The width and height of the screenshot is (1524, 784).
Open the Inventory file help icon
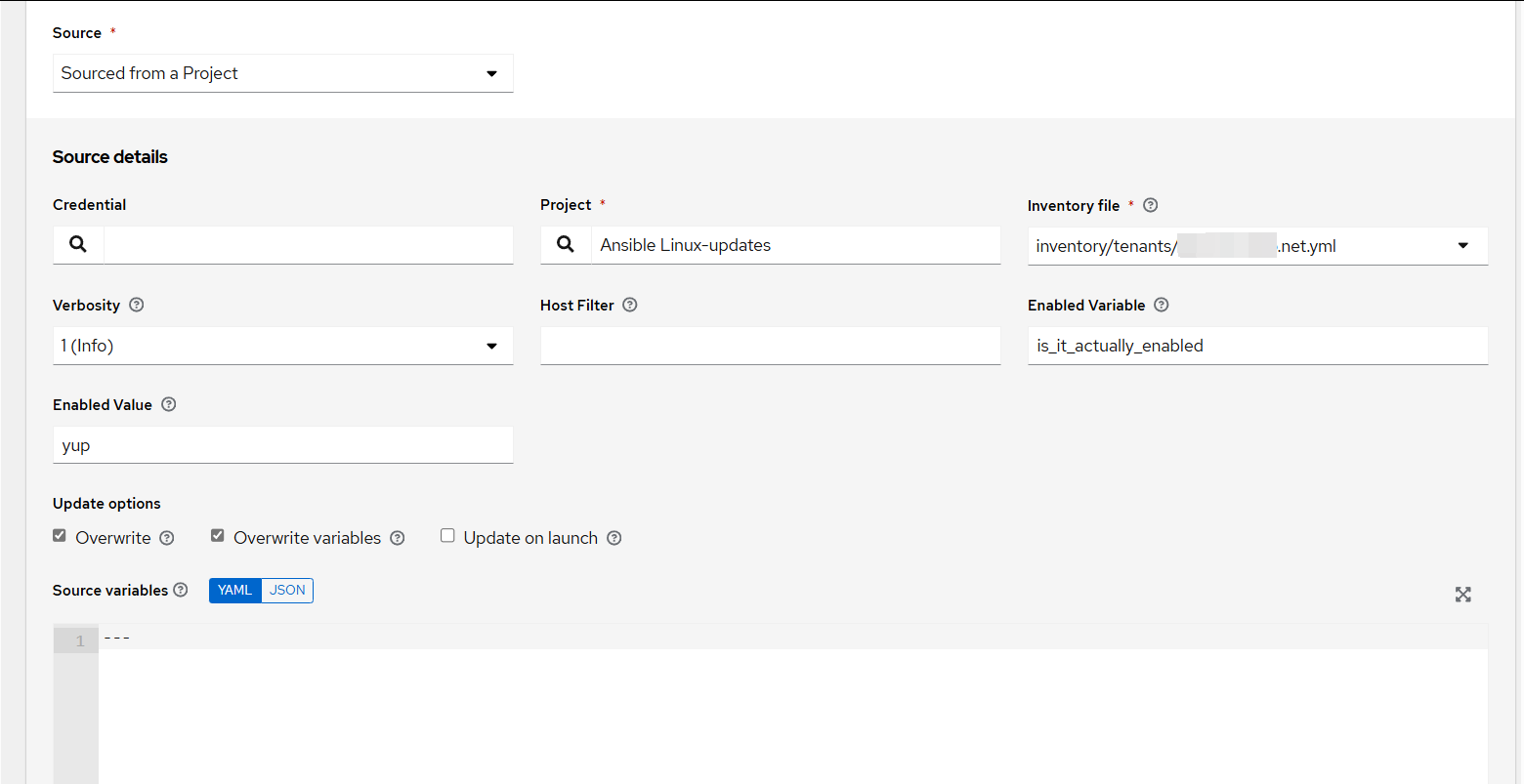point(1151,205)
